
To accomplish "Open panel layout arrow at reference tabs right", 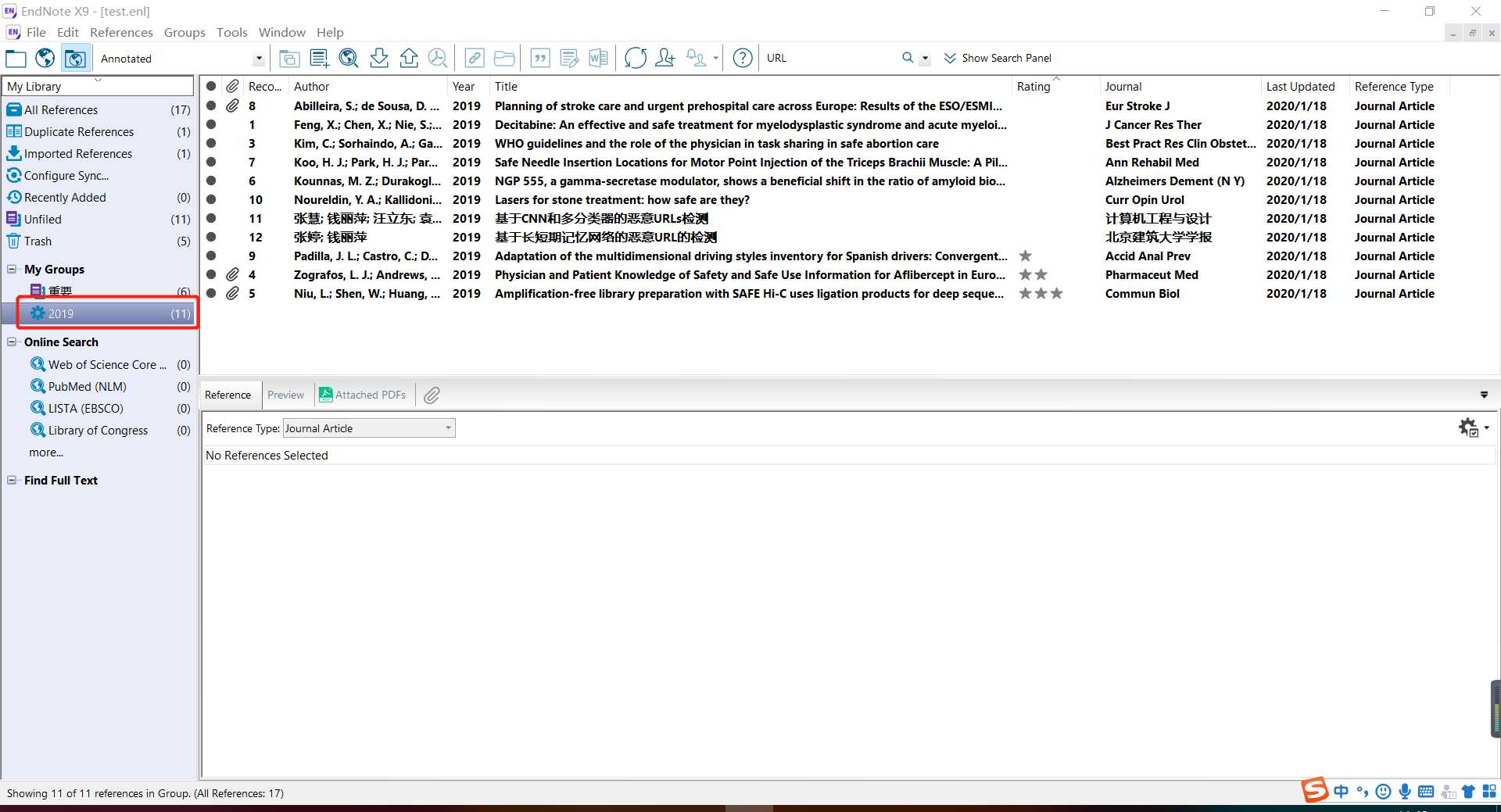I will [x=1484, y=395].
